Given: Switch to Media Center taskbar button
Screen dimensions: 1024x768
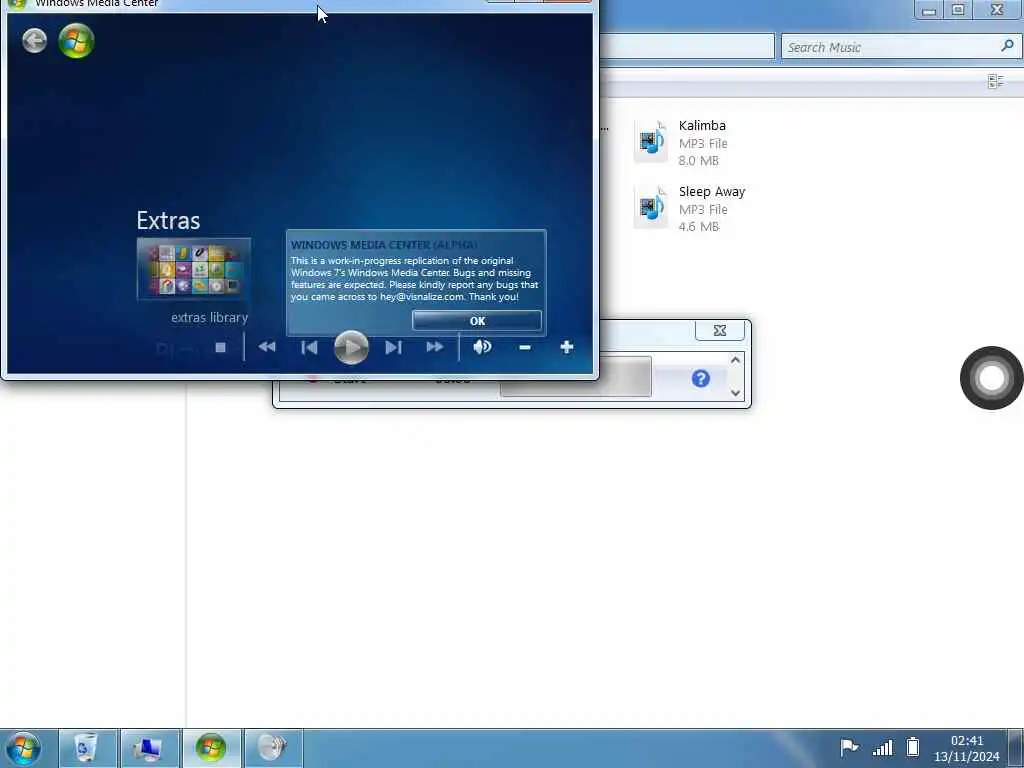Looking at the screenshot, I should (211, 748).
